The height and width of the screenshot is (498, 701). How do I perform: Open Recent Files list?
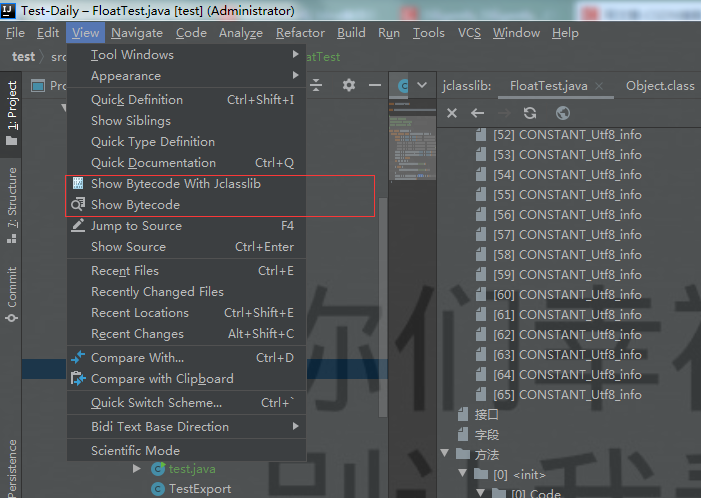click(186, 271)
